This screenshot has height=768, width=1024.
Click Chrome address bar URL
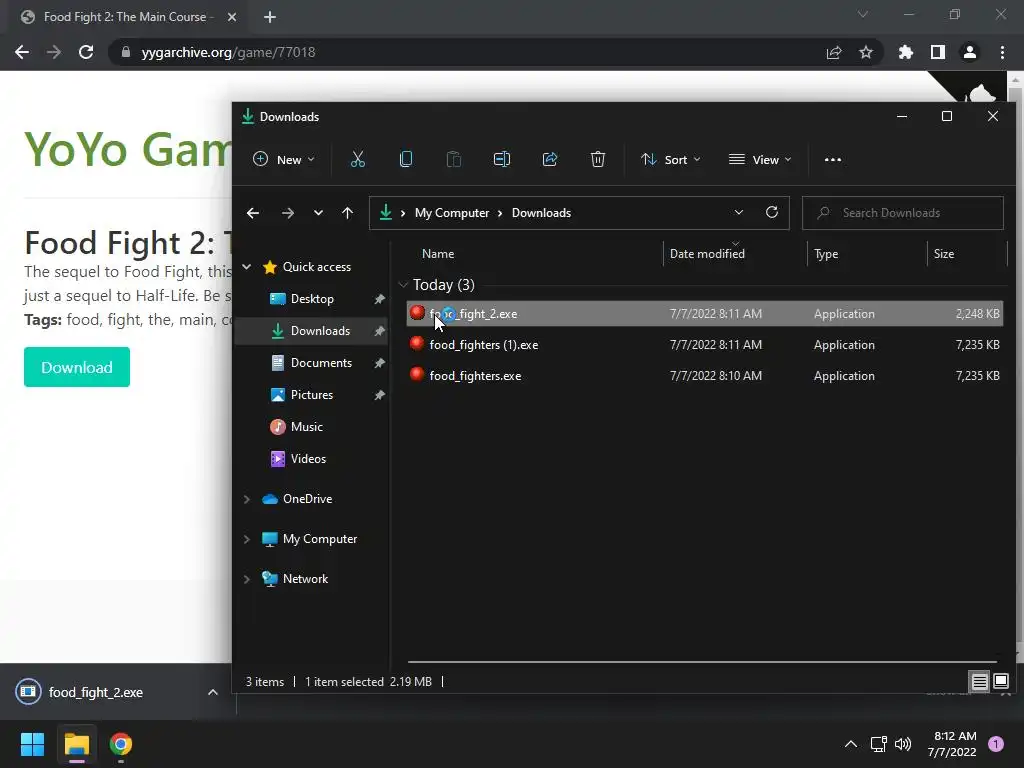228,52
